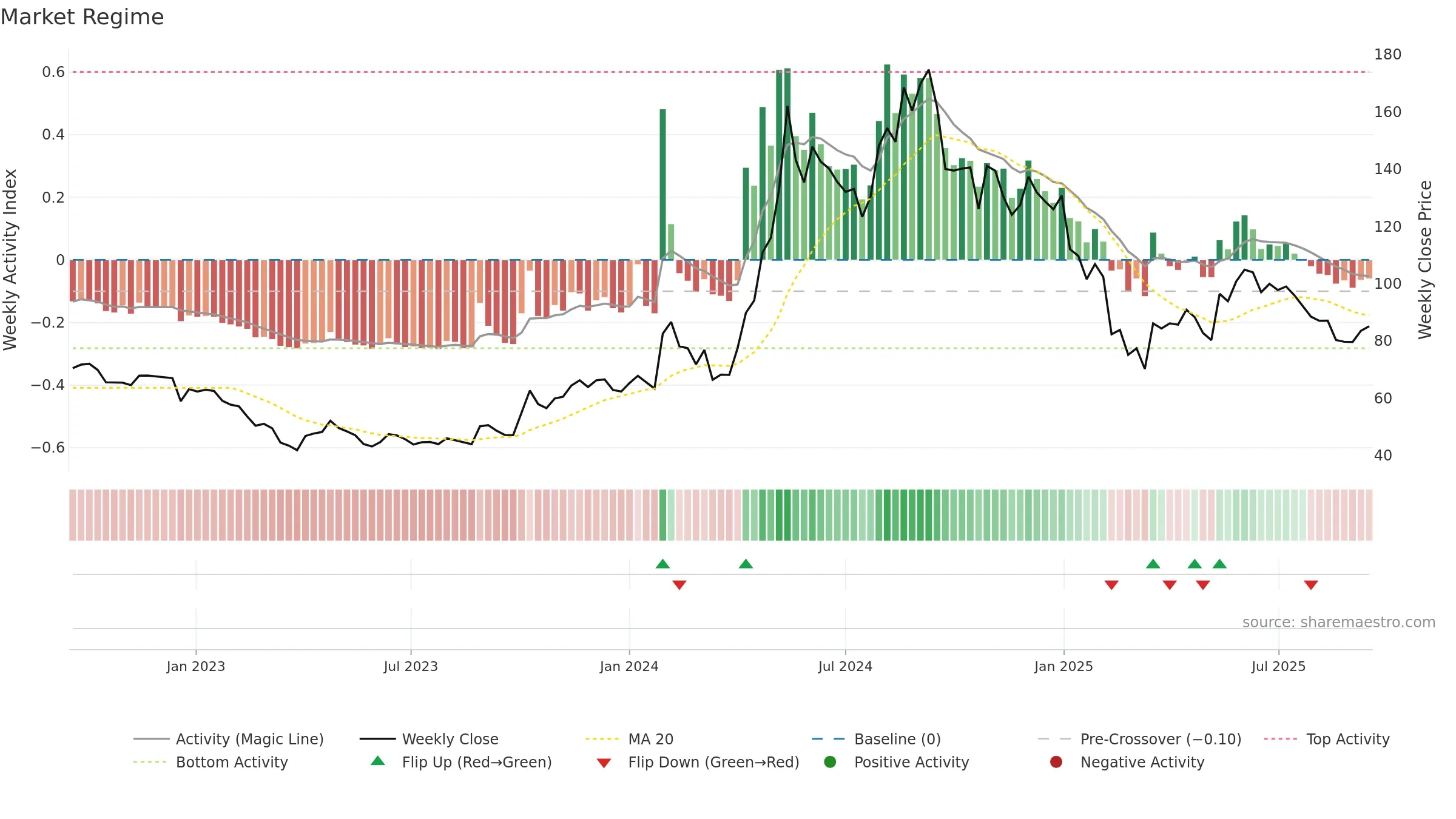Click the first red flip-down marker after Jan 2025

pos(1111,585)
